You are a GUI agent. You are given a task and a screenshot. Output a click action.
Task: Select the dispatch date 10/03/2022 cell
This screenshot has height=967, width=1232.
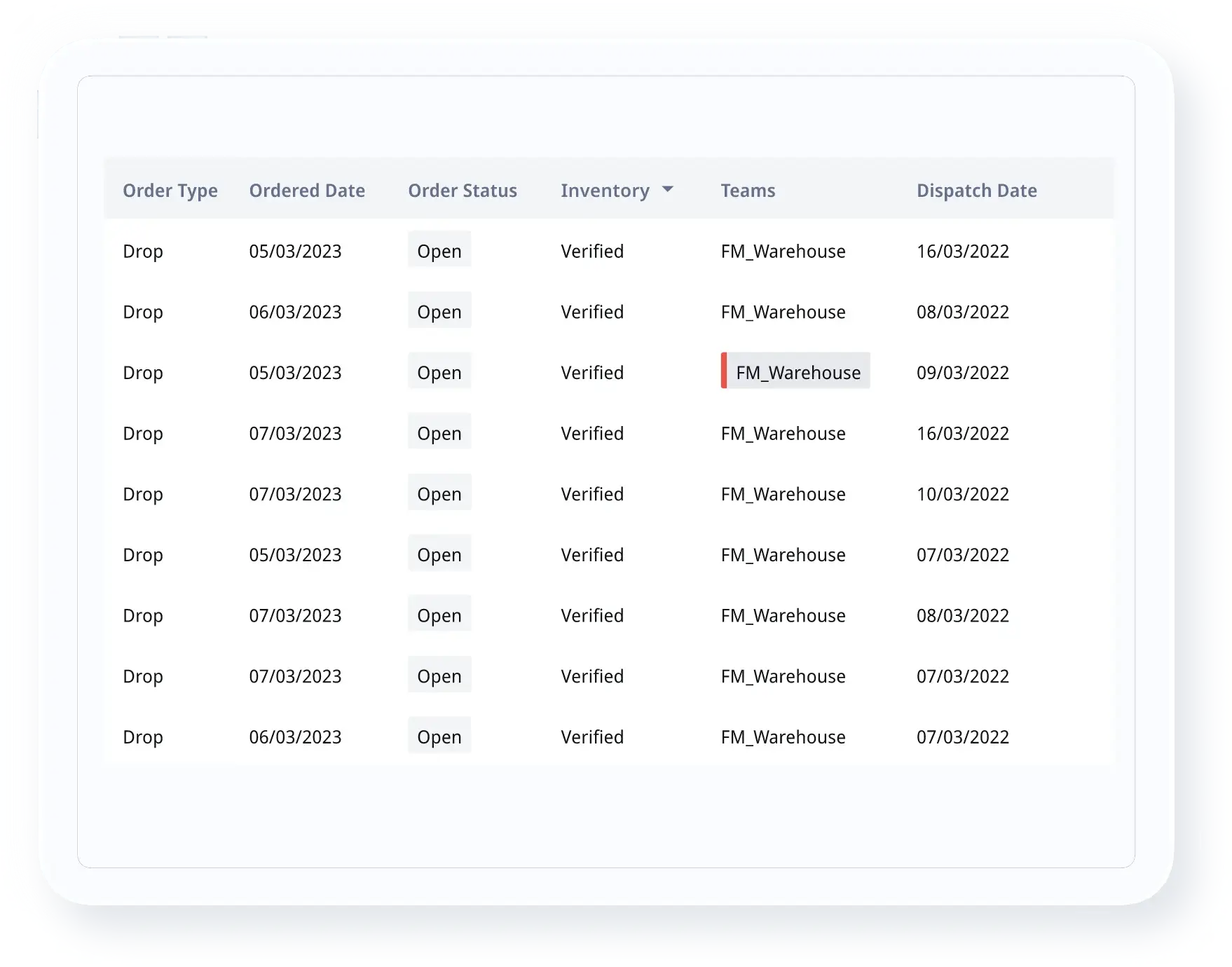(x=962, y=494)
